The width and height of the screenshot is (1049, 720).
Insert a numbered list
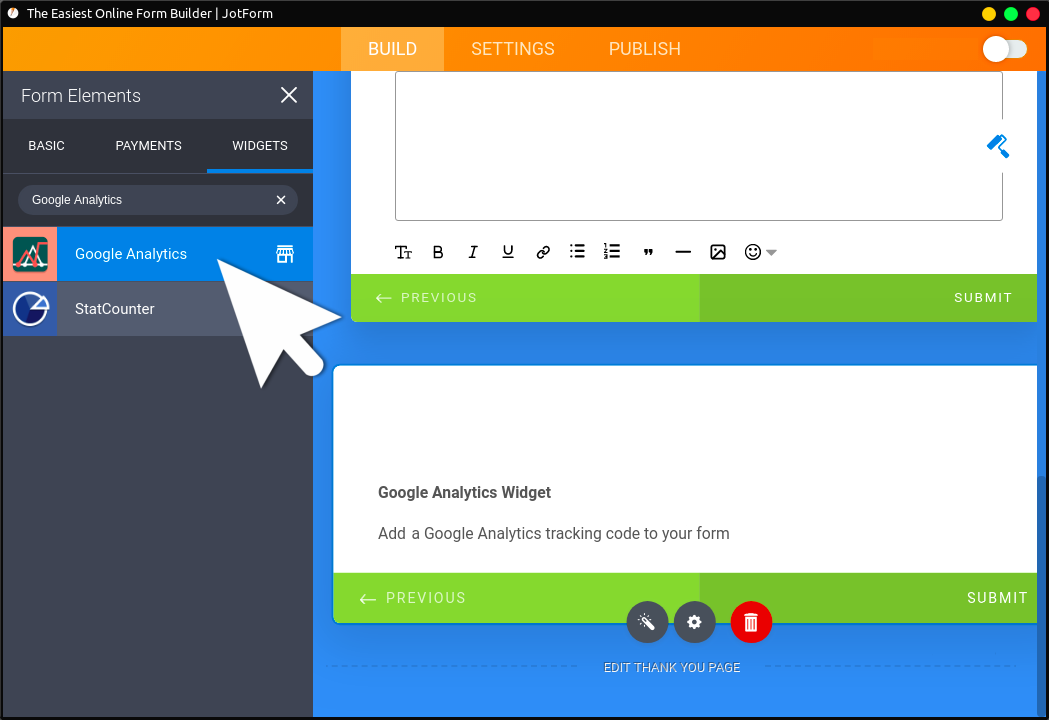pyautogui.click(x=612, y=252)
